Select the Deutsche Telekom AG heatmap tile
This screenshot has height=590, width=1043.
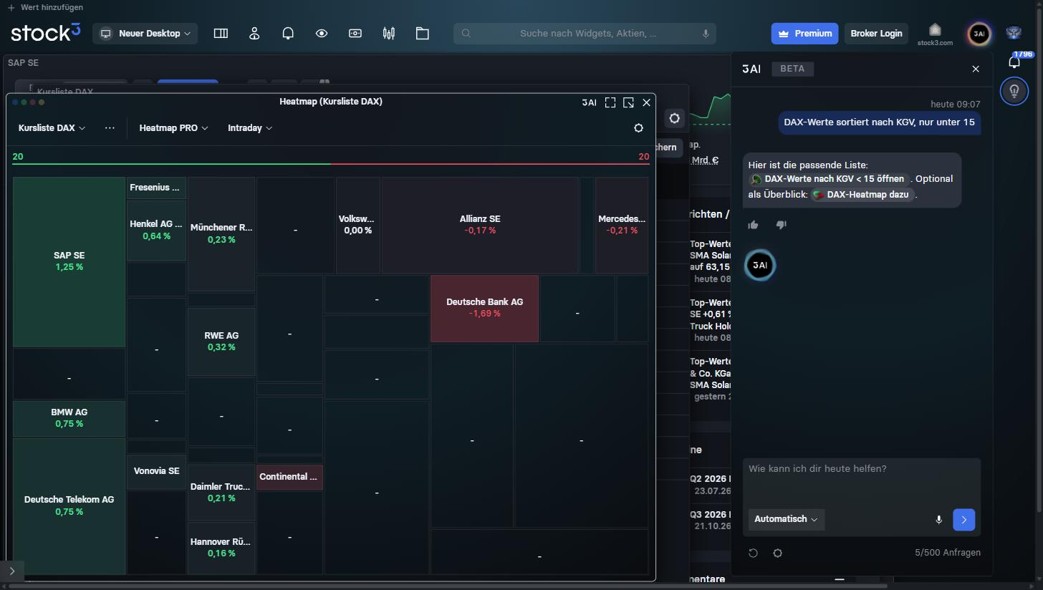coord(69,506)
